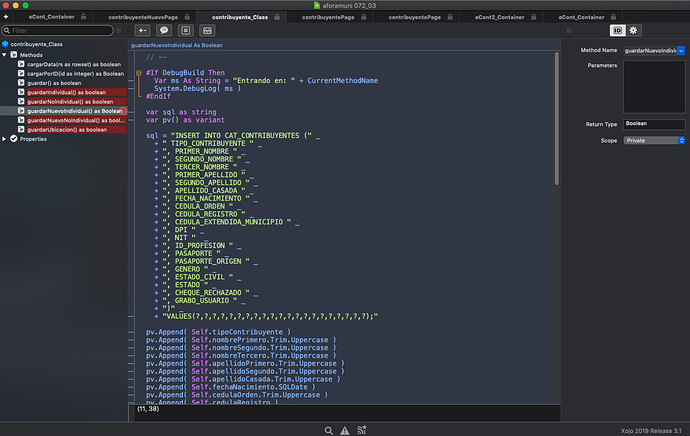Show the warnings triangle panel in the bottom bar
Viewport: 690px width, 436px height.
coord(345,430)
